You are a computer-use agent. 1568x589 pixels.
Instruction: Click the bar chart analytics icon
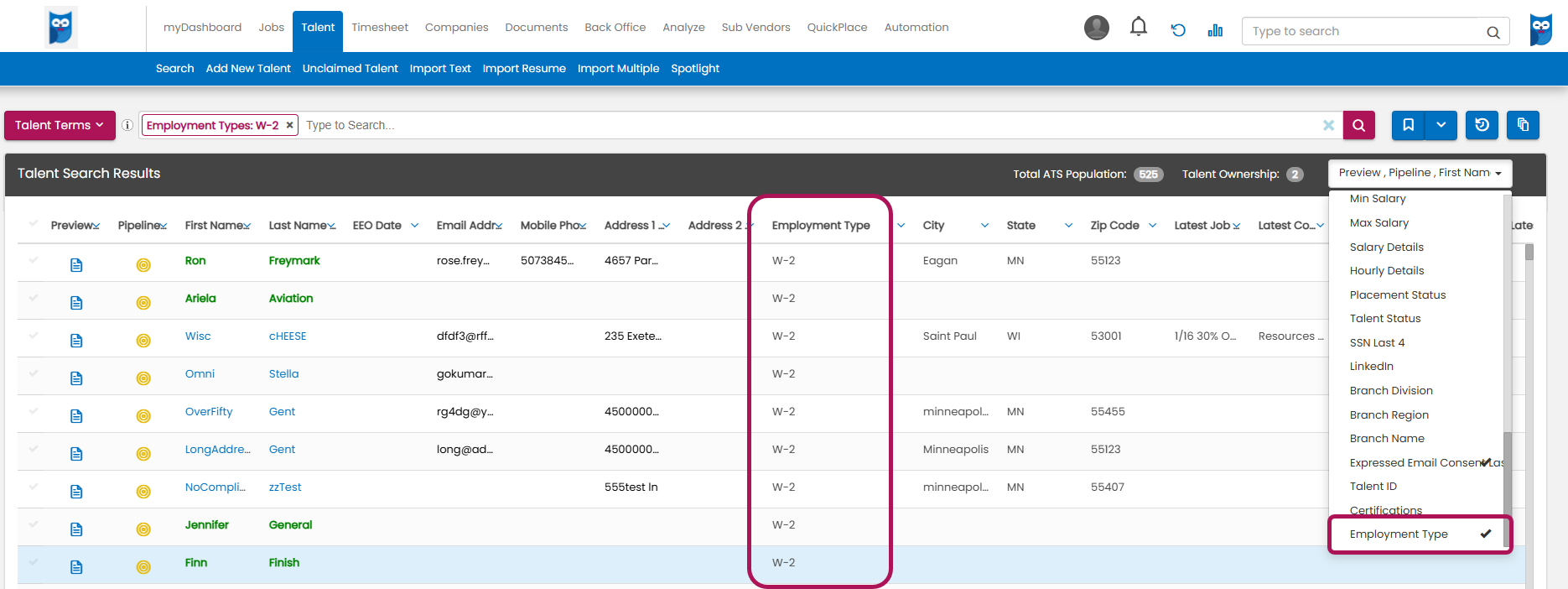pos(1215,30)
